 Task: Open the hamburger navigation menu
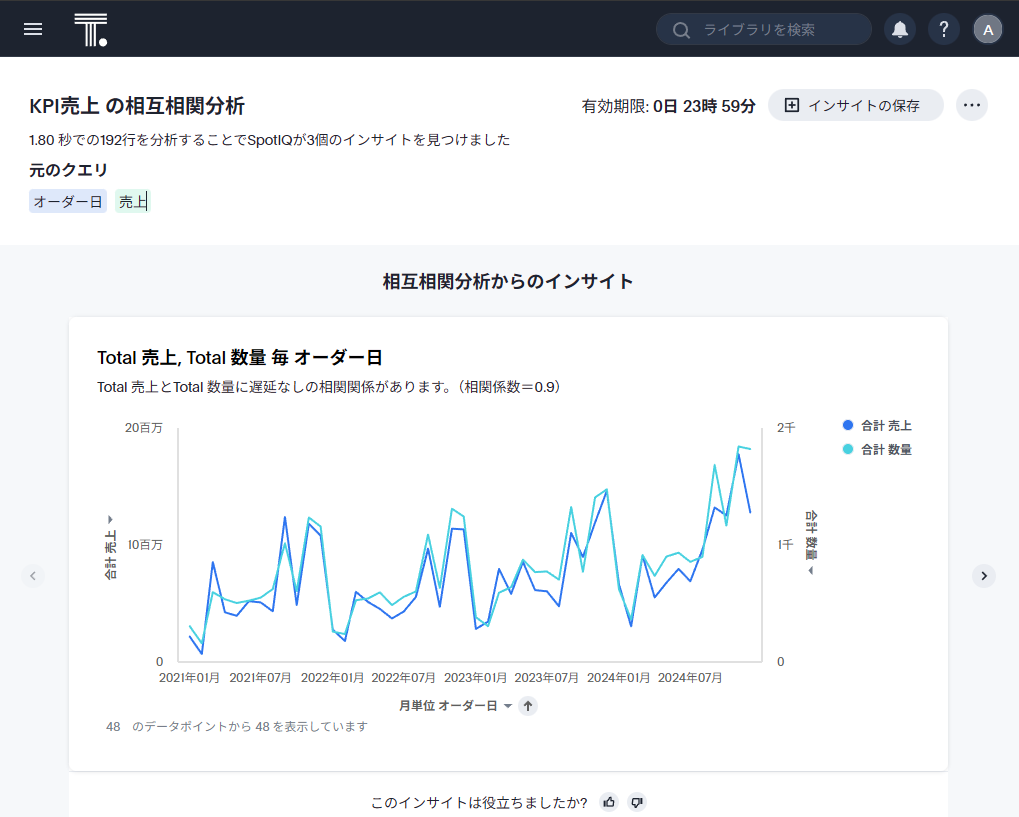[x=33, y=29]
